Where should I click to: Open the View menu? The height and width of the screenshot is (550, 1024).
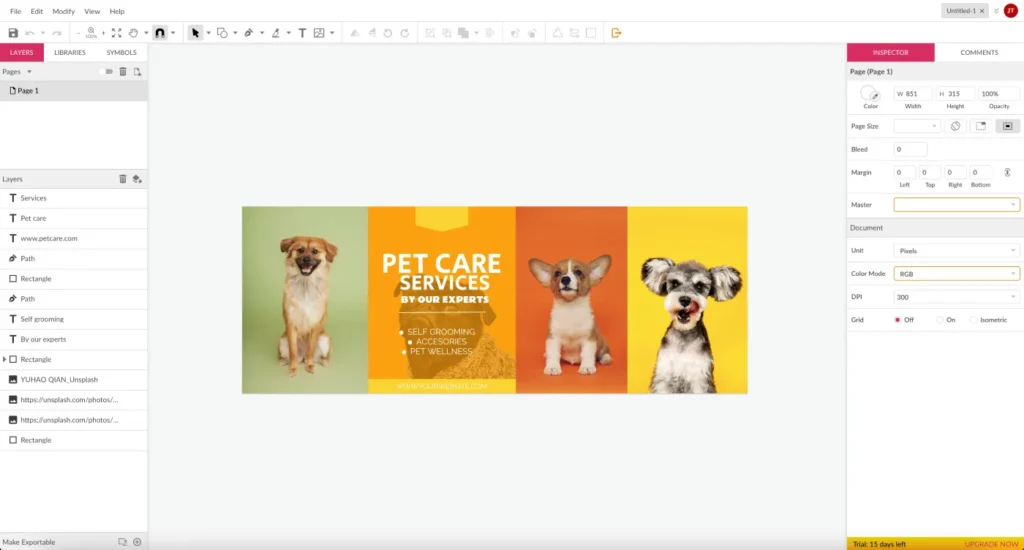(92, 11)
